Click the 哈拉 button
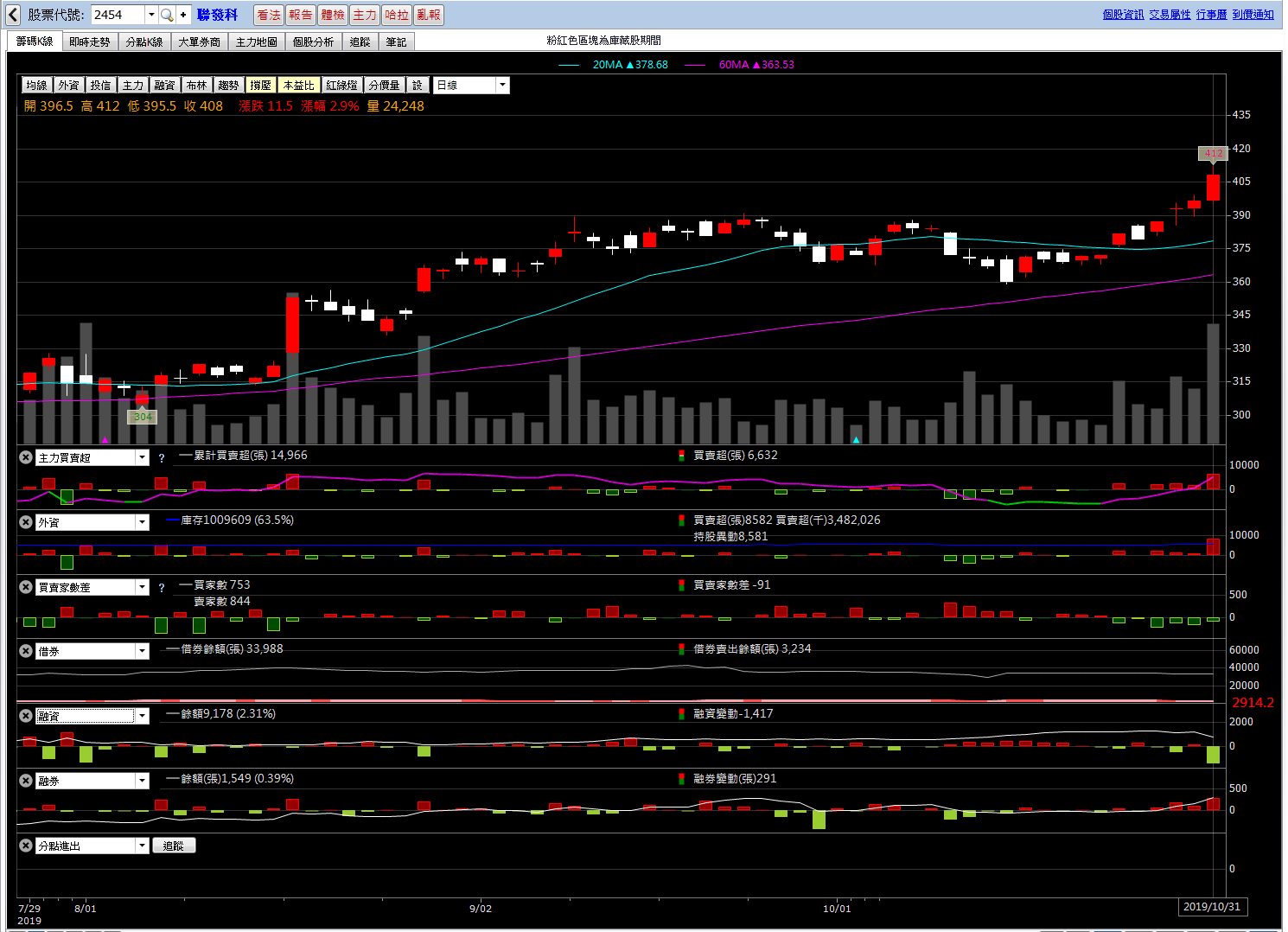Image resolution: width=1288 pixels, height=932 pixels. click(x=397, y=15)
